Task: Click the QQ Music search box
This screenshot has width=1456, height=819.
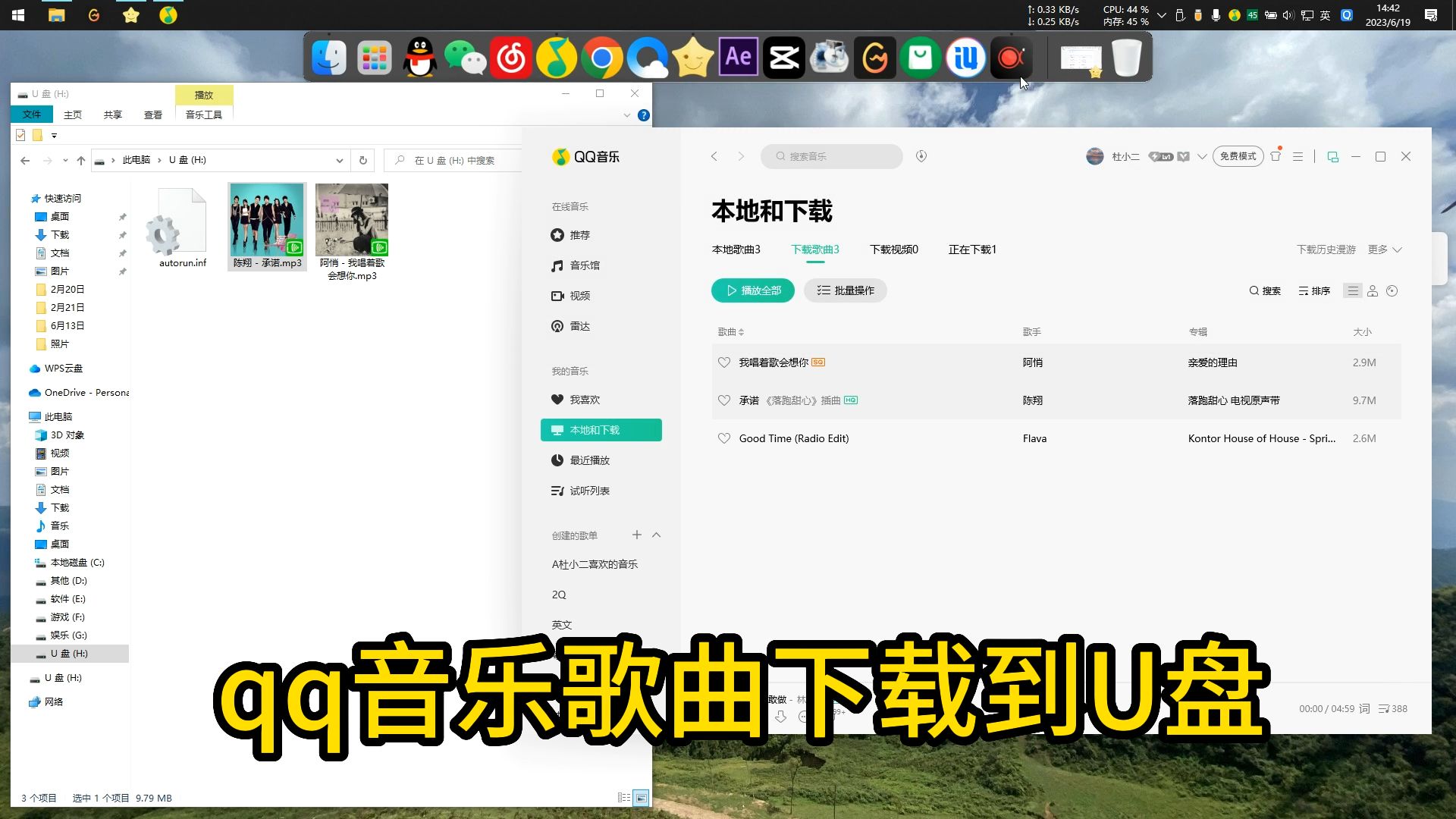Action: 832,156
